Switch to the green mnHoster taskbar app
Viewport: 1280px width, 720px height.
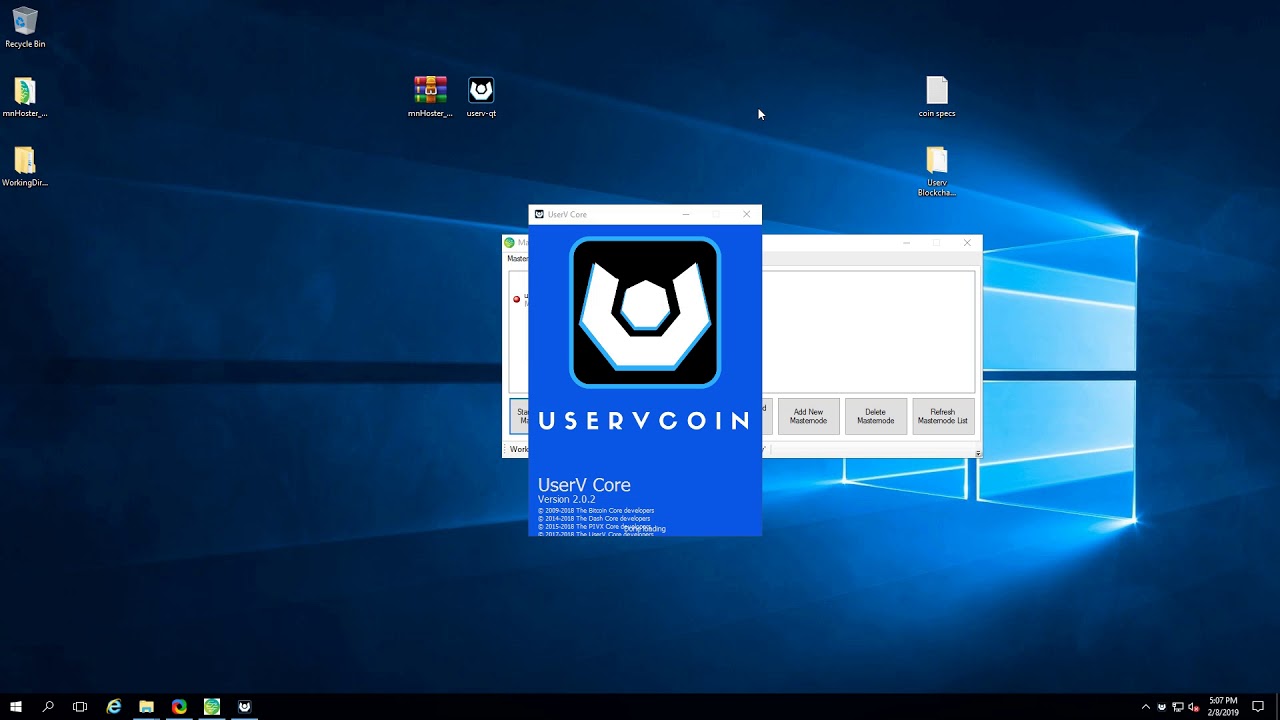(212, 706)
